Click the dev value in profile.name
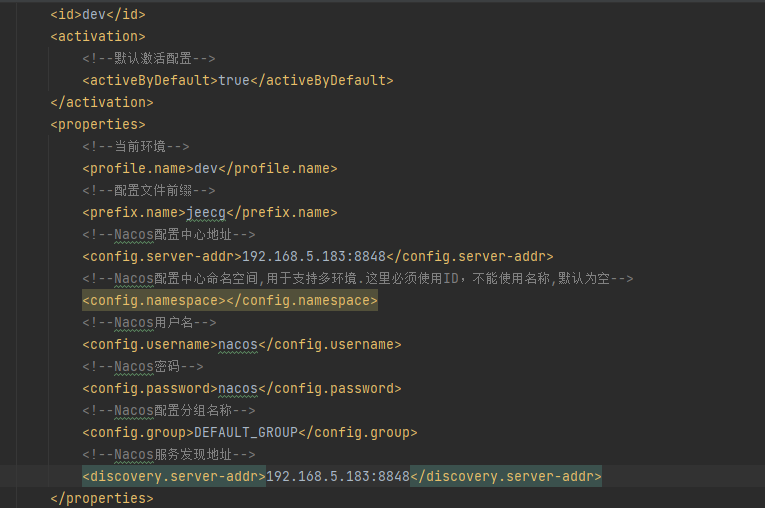This screenshot has width=765, height=508. pos(206,168)
